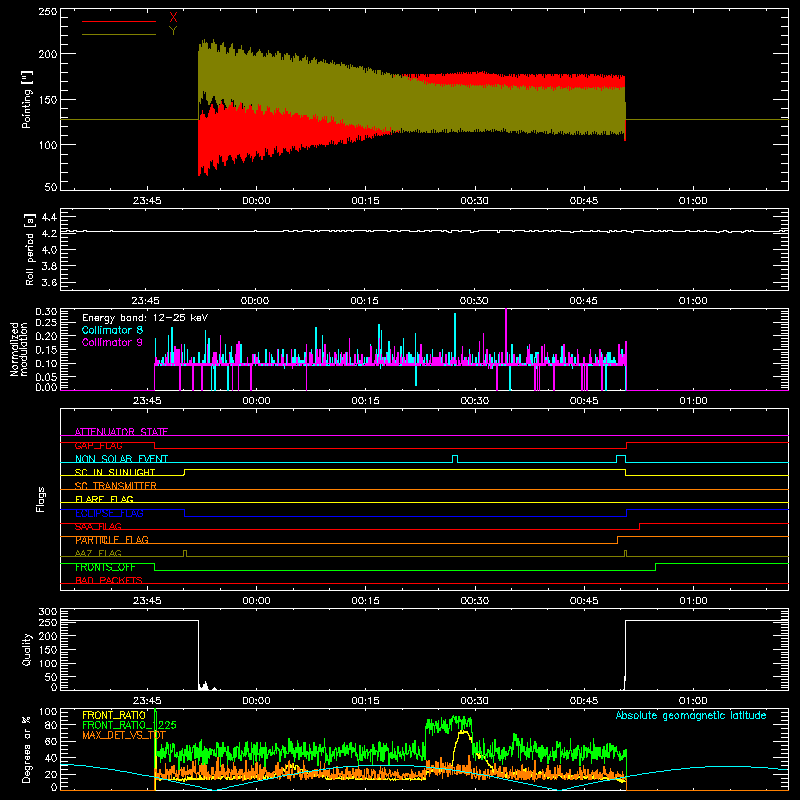Viewport: 800px width, 800px height.
Task: Click the 'Y' legend label
Action: [173, 31]
